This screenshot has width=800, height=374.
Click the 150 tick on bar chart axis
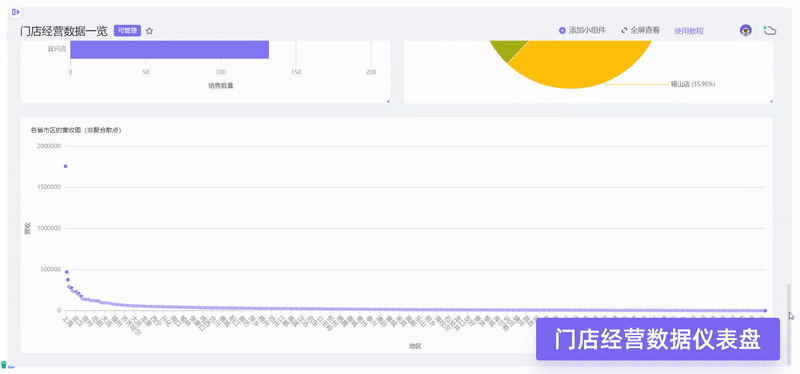click(296, 72)
